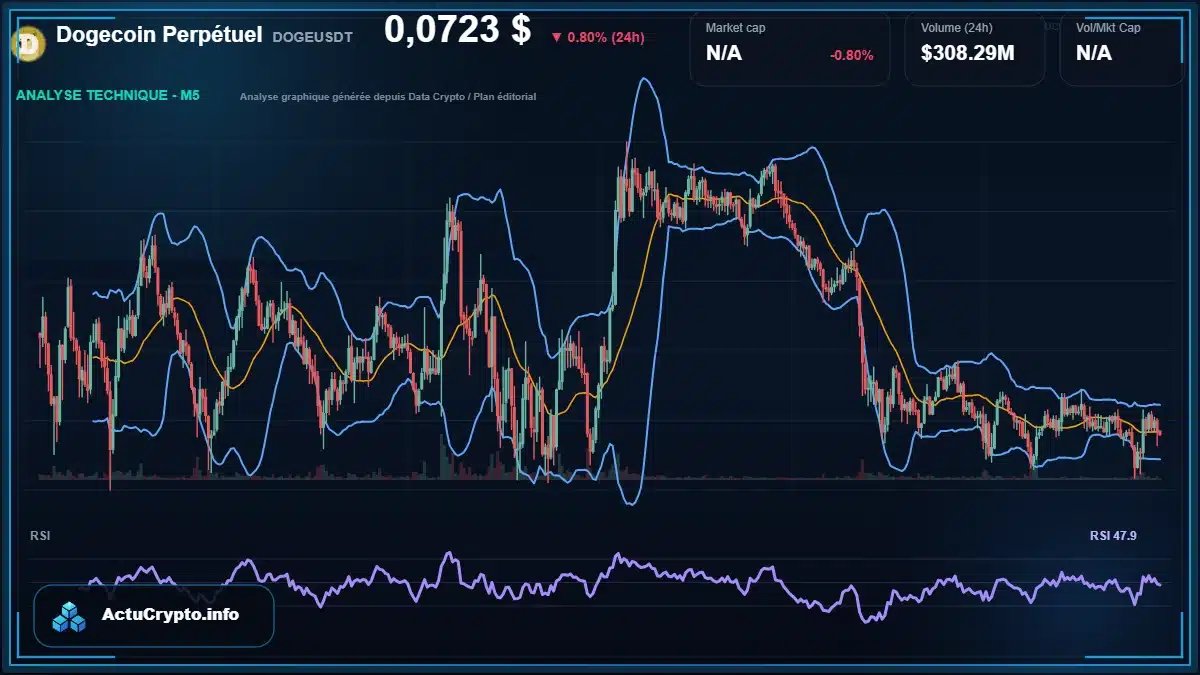
Task: Click the DOGEUSDT ticker symbol
Action: coord(313,37)
